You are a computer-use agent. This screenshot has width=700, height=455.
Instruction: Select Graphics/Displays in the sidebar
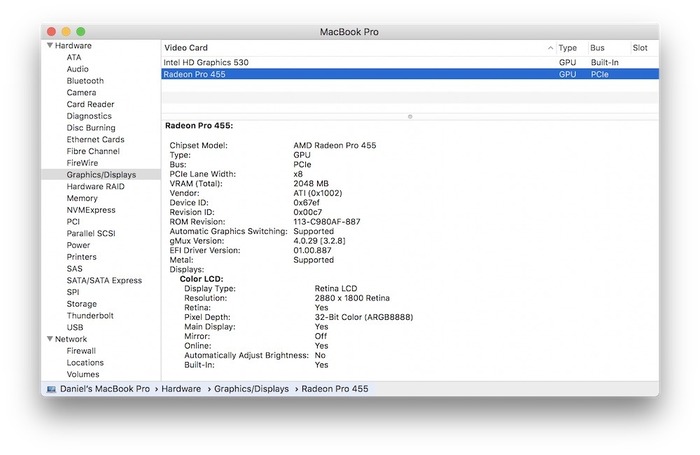tap(101, 175)
